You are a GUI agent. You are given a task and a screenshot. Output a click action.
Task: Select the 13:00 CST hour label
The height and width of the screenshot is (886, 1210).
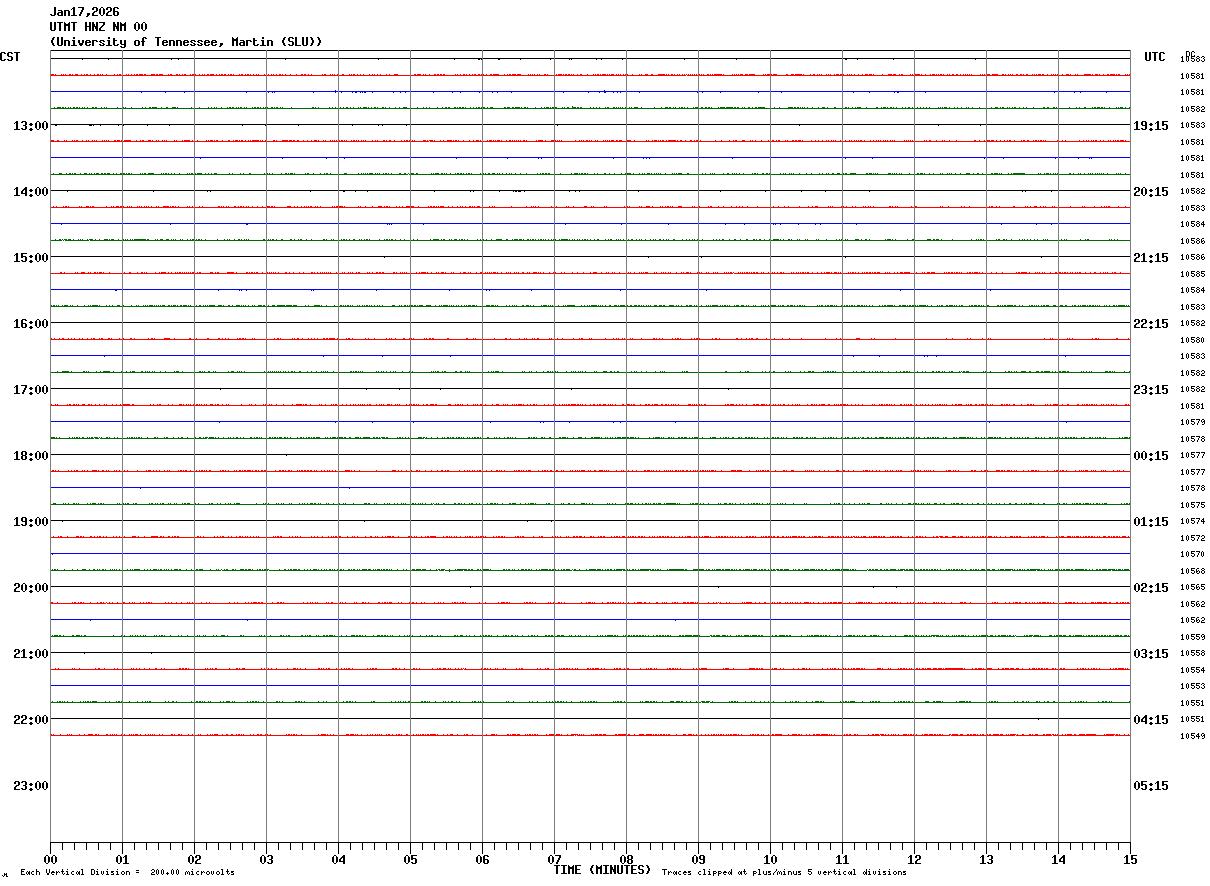[31, 126]
